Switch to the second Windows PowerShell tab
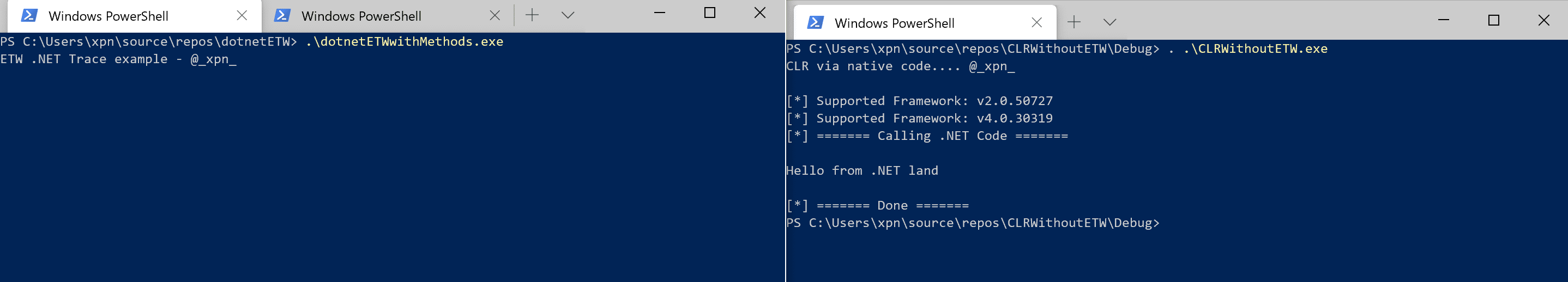This screenshot has width=1568, height=282. (383, 16)
